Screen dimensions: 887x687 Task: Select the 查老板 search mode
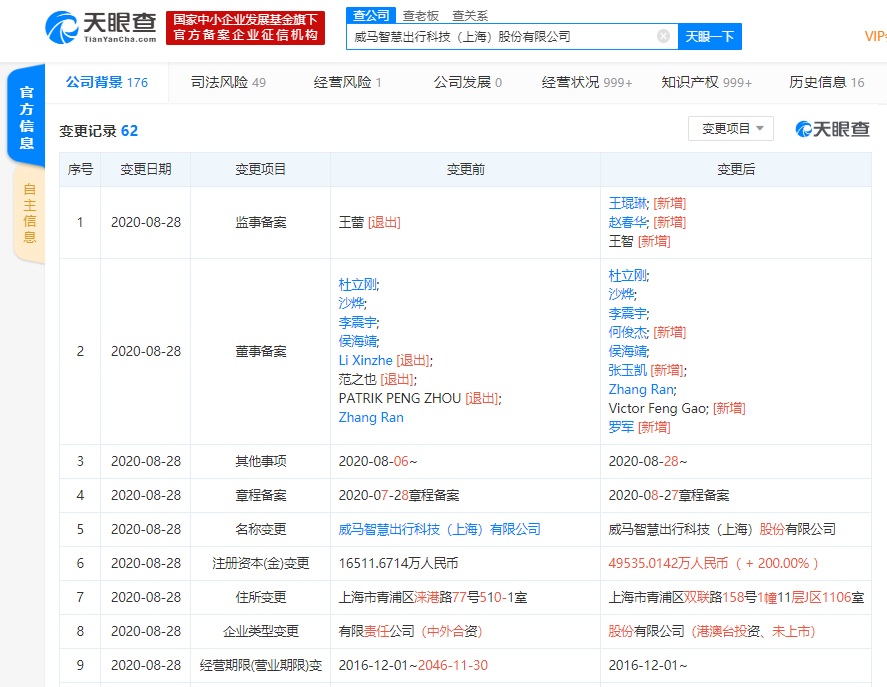[x=420, y=15]
